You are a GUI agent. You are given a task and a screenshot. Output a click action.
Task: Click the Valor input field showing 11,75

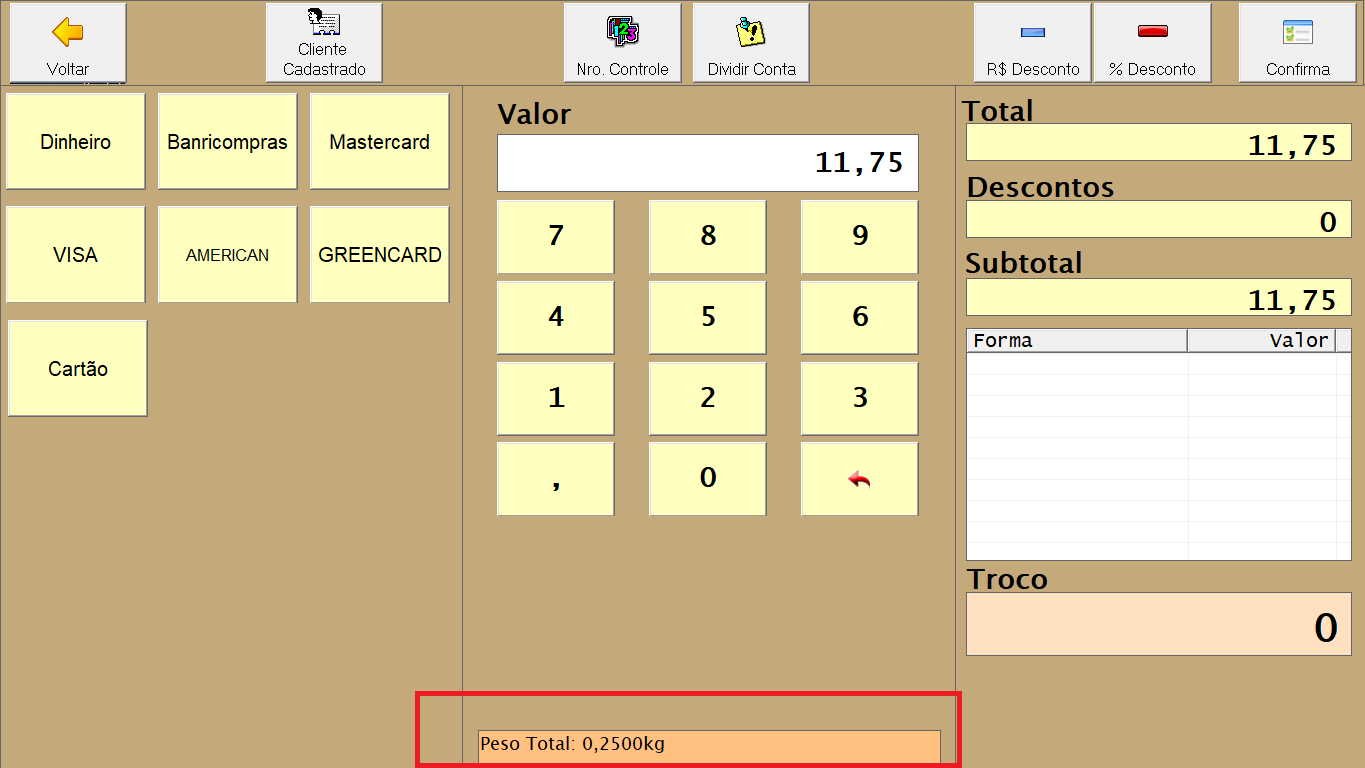pos(708,163)
